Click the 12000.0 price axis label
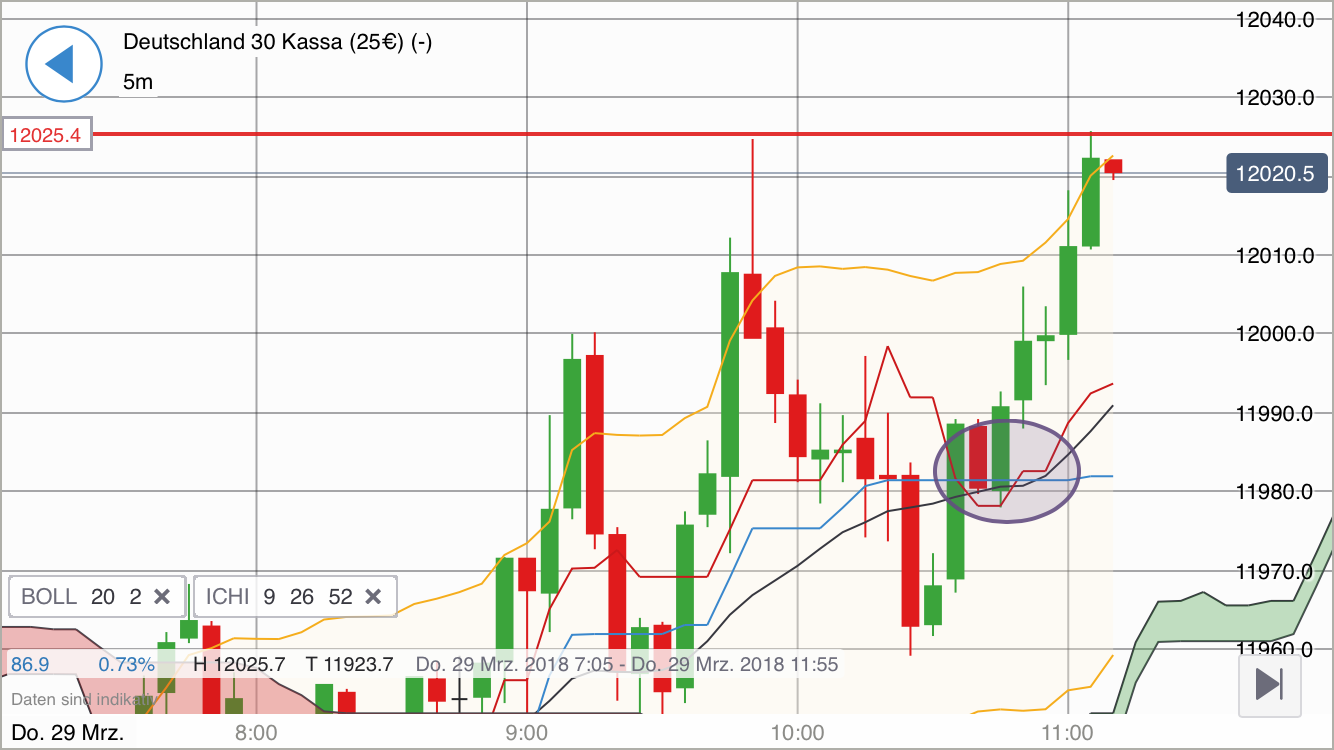Image resolution: width=1334 pixels, height=750 pixels. click(1275, 334)
